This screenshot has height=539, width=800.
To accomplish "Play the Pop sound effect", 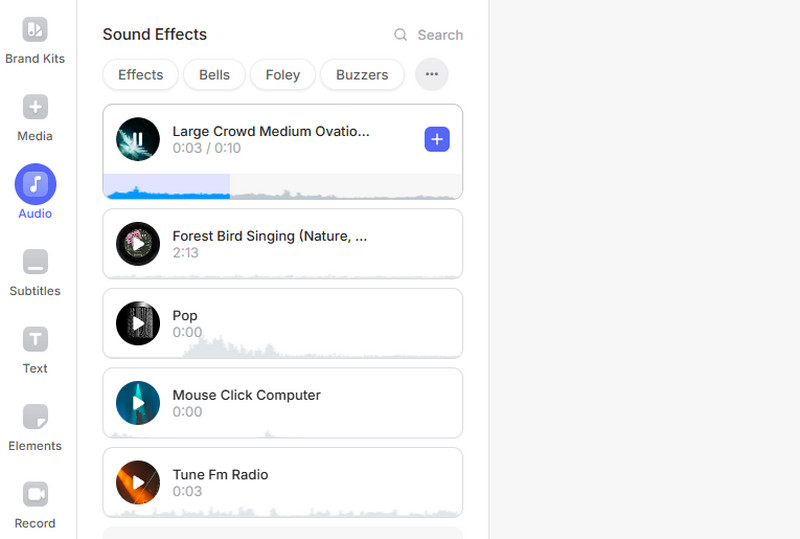I will pyautogui.click(x=138, y=323).
